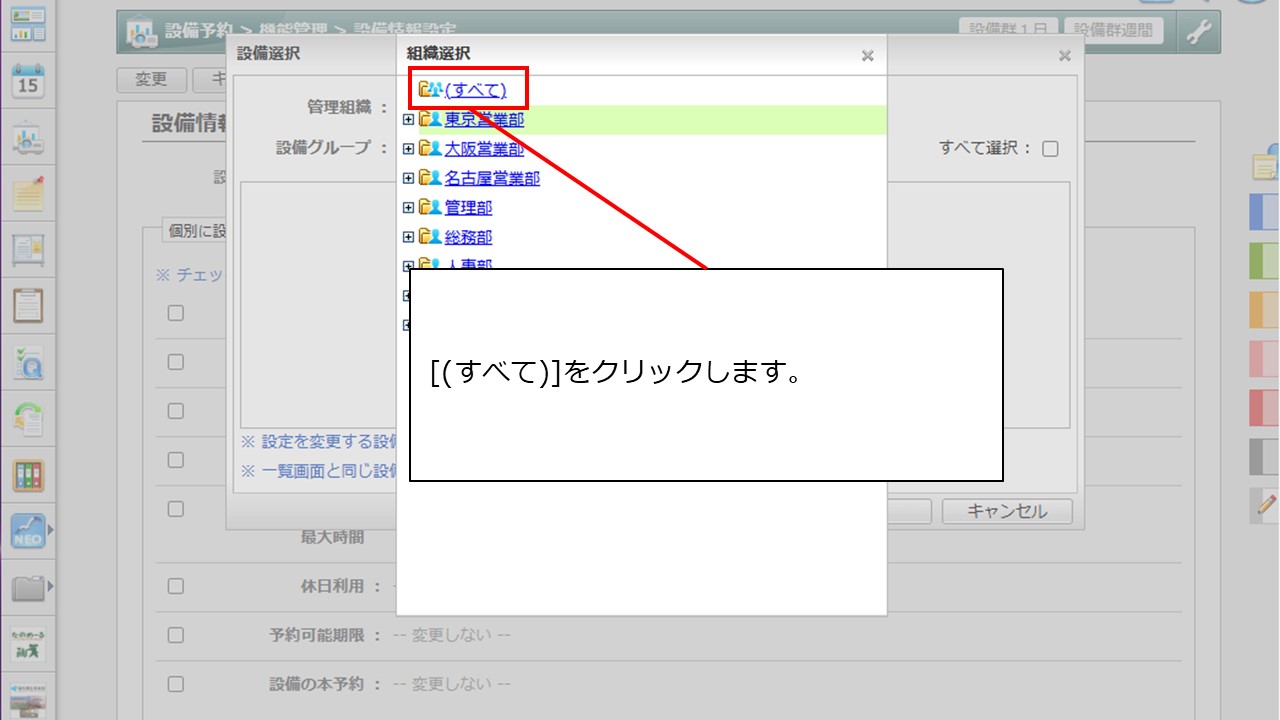
Task: Open the clipboard icon in sidebar
Action: click(x=28, y=304)
